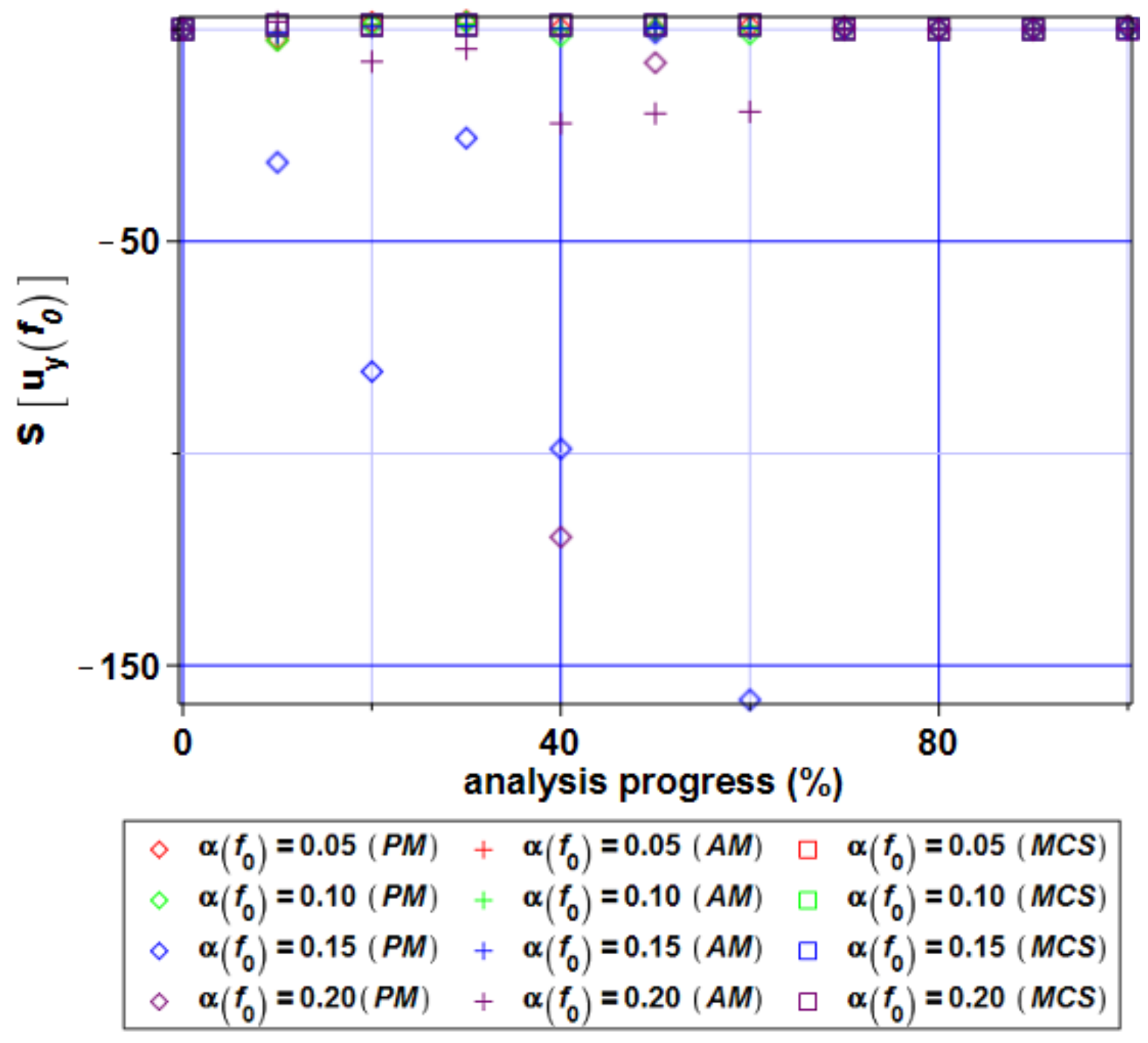This screenshot has height=1043, width=1148.
Task: Select legend text α(f0)=0.15 (AM)
Action: click(643, 952)
